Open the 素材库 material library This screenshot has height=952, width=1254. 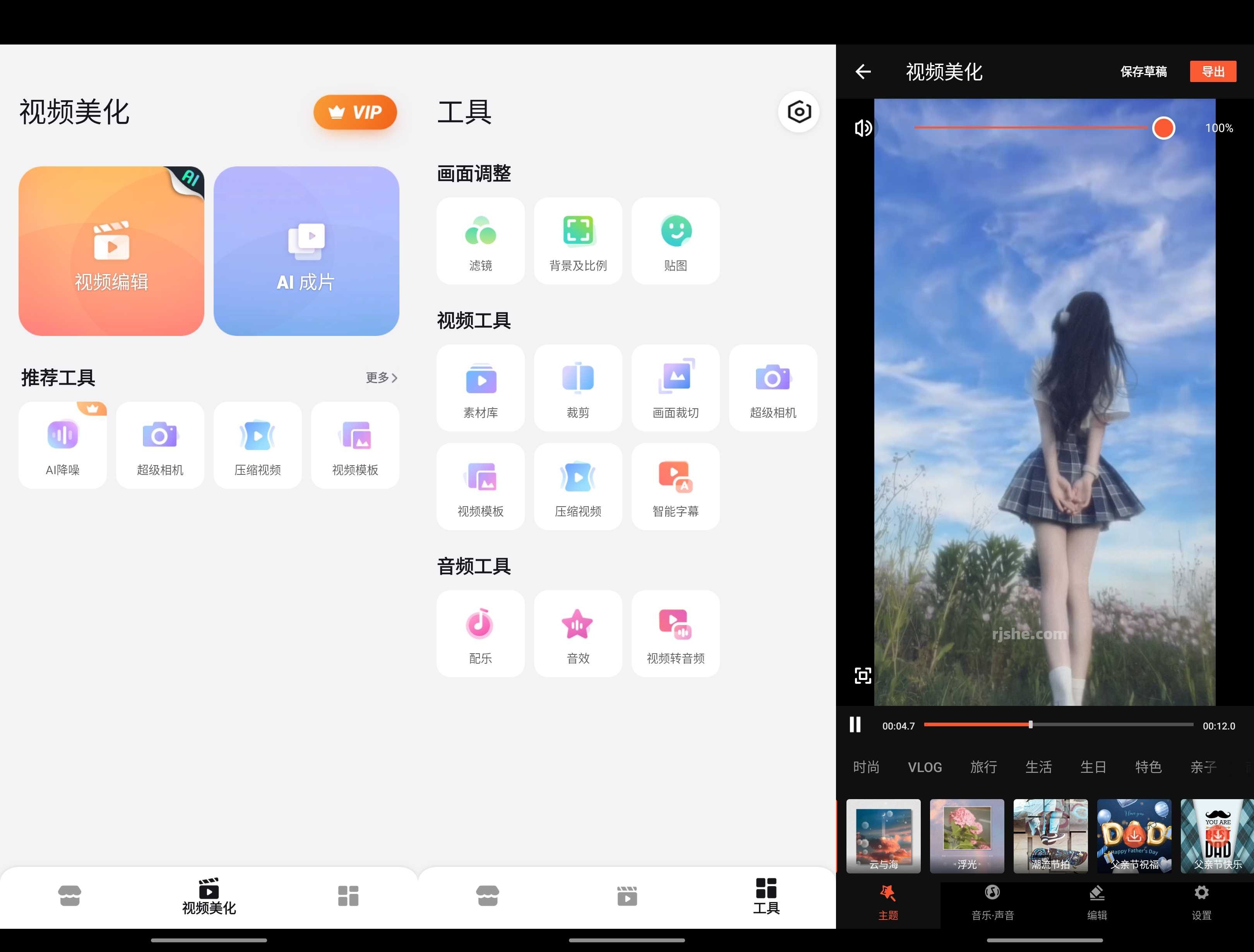(480, 387)
